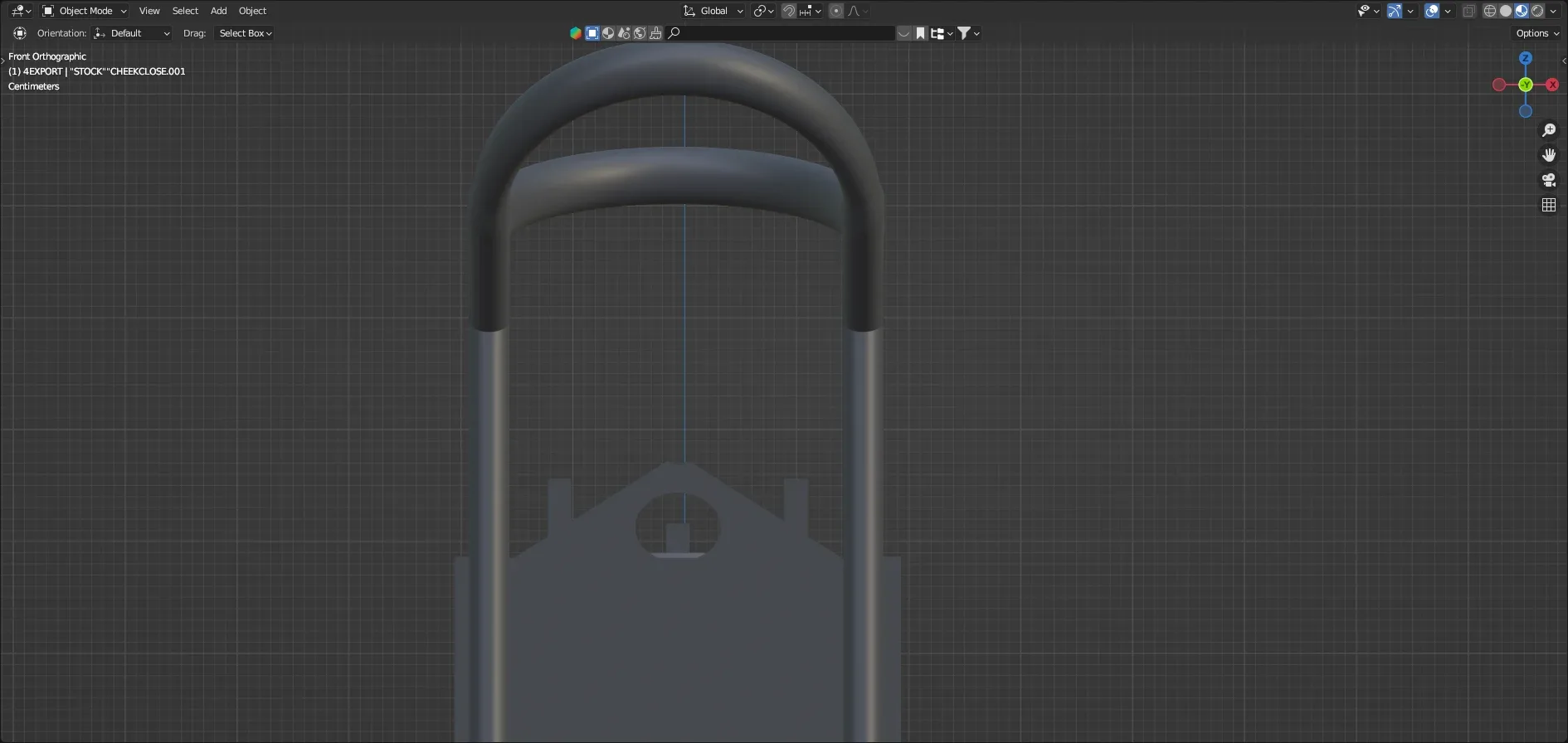Toggle the viewport gizmos
Image resolution: width=1568 pixels, height=743 pixels.
(1395, 11)
